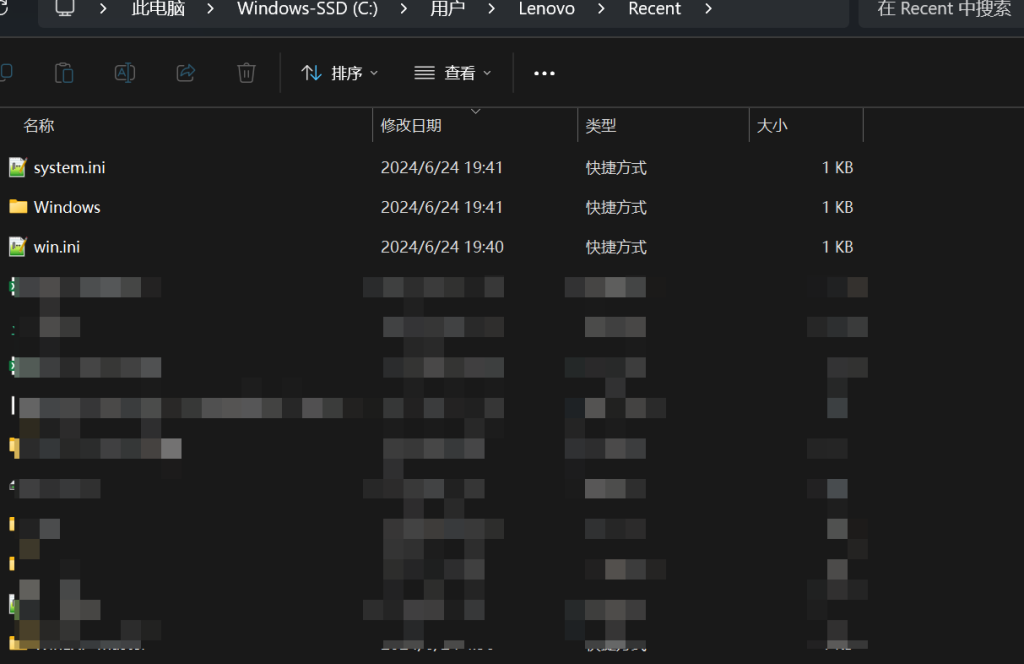
Task: Open the 排序 (Sort) dropdown
Action: (341, 73)
